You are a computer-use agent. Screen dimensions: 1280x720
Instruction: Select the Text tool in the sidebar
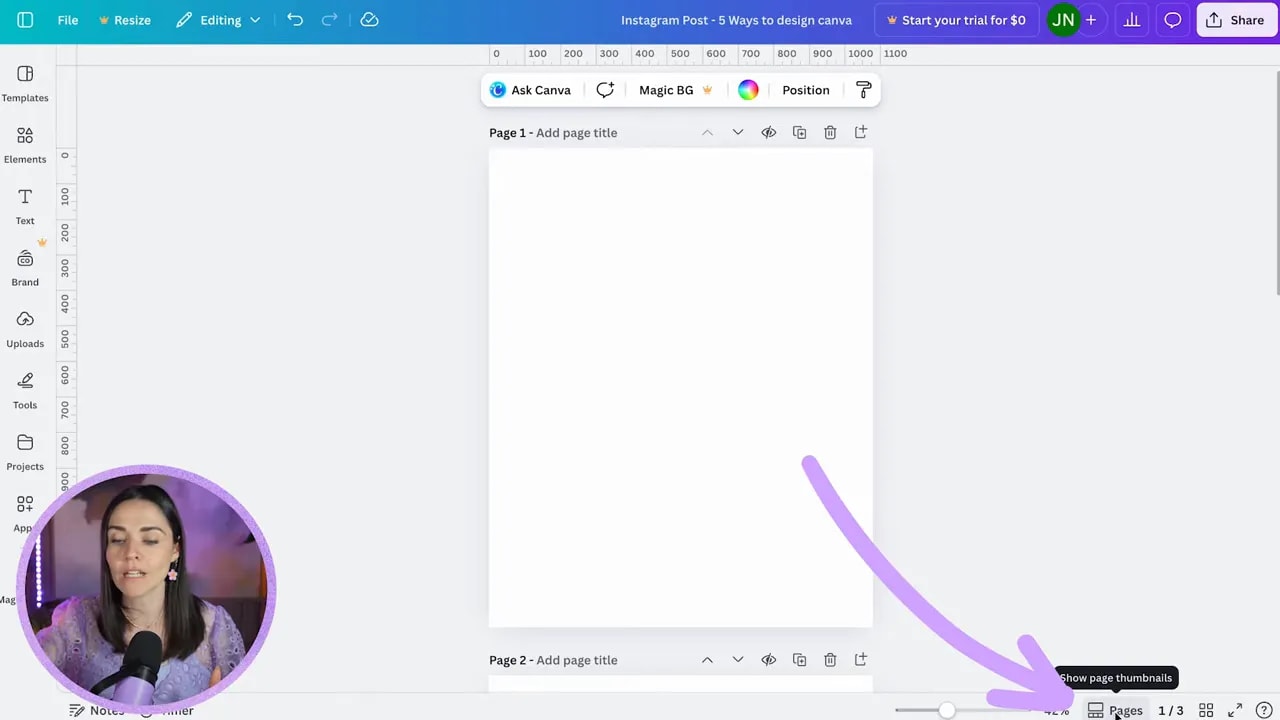[25, 205]
